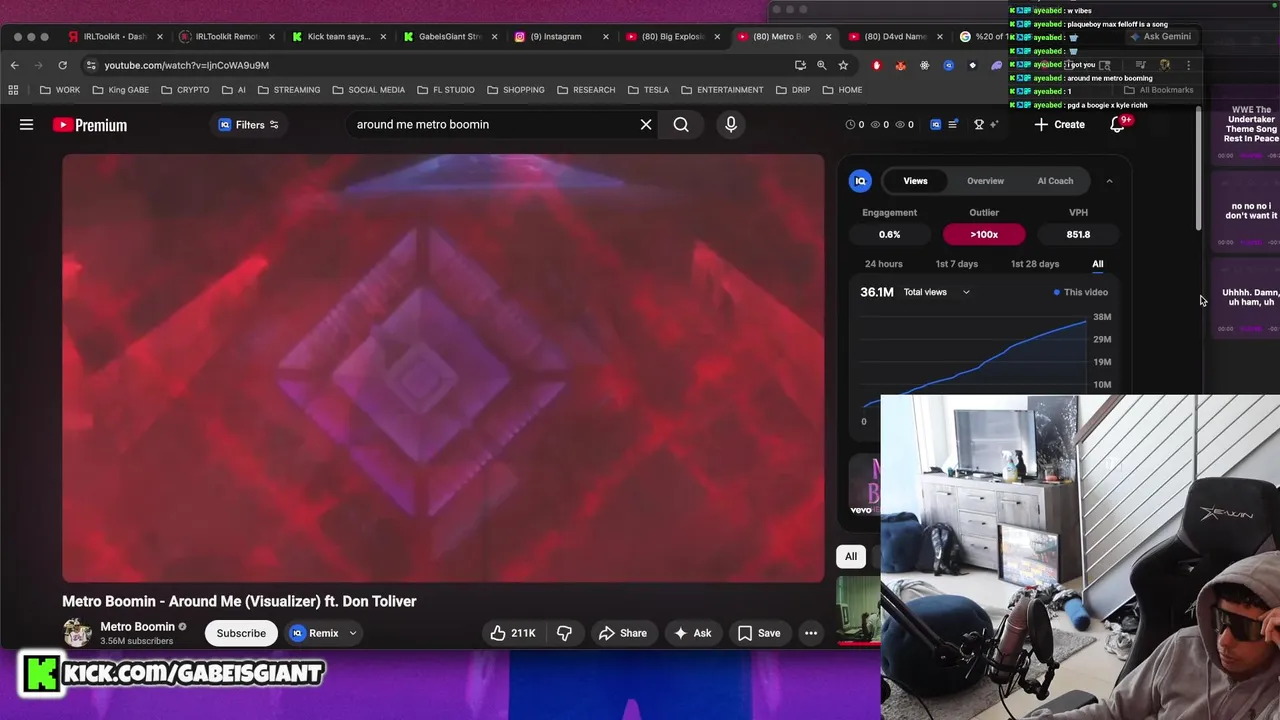Click the >100x Outlier badge
The image size is (1280, 720).
point(984,234)
